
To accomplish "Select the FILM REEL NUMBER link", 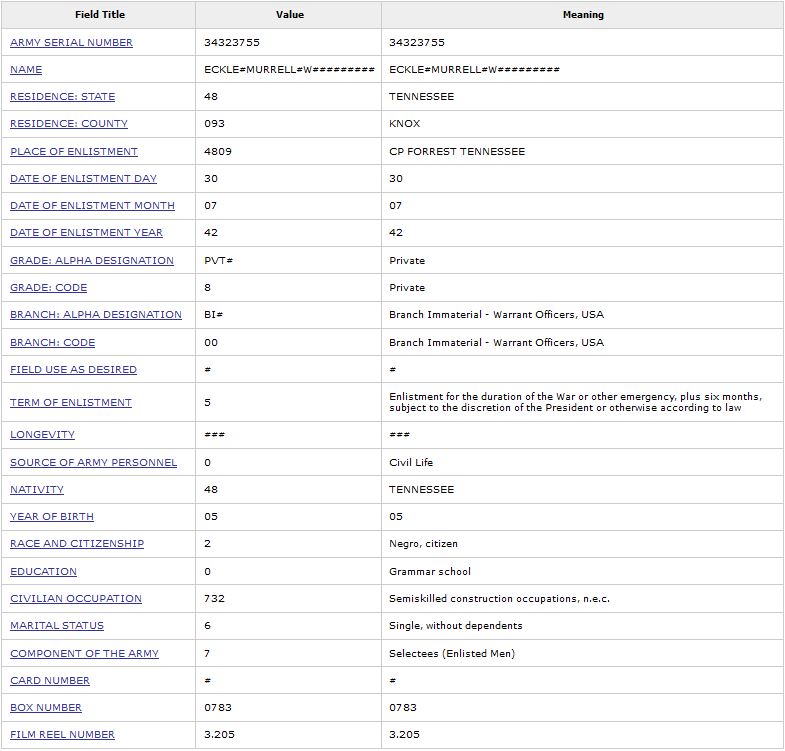I will pos(62,735).
